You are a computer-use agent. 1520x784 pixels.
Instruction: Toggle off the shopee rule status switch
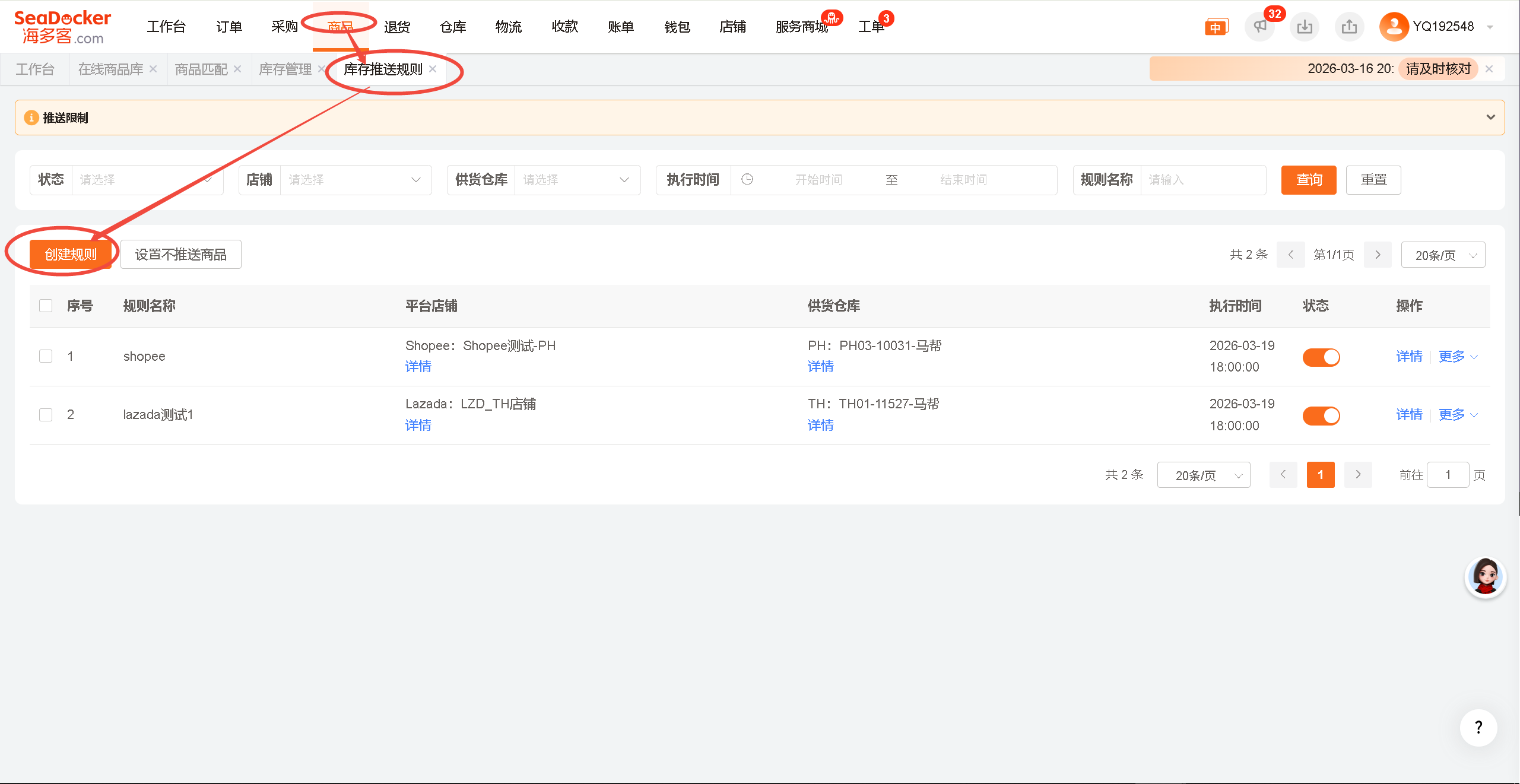(x=1321, y=357)
